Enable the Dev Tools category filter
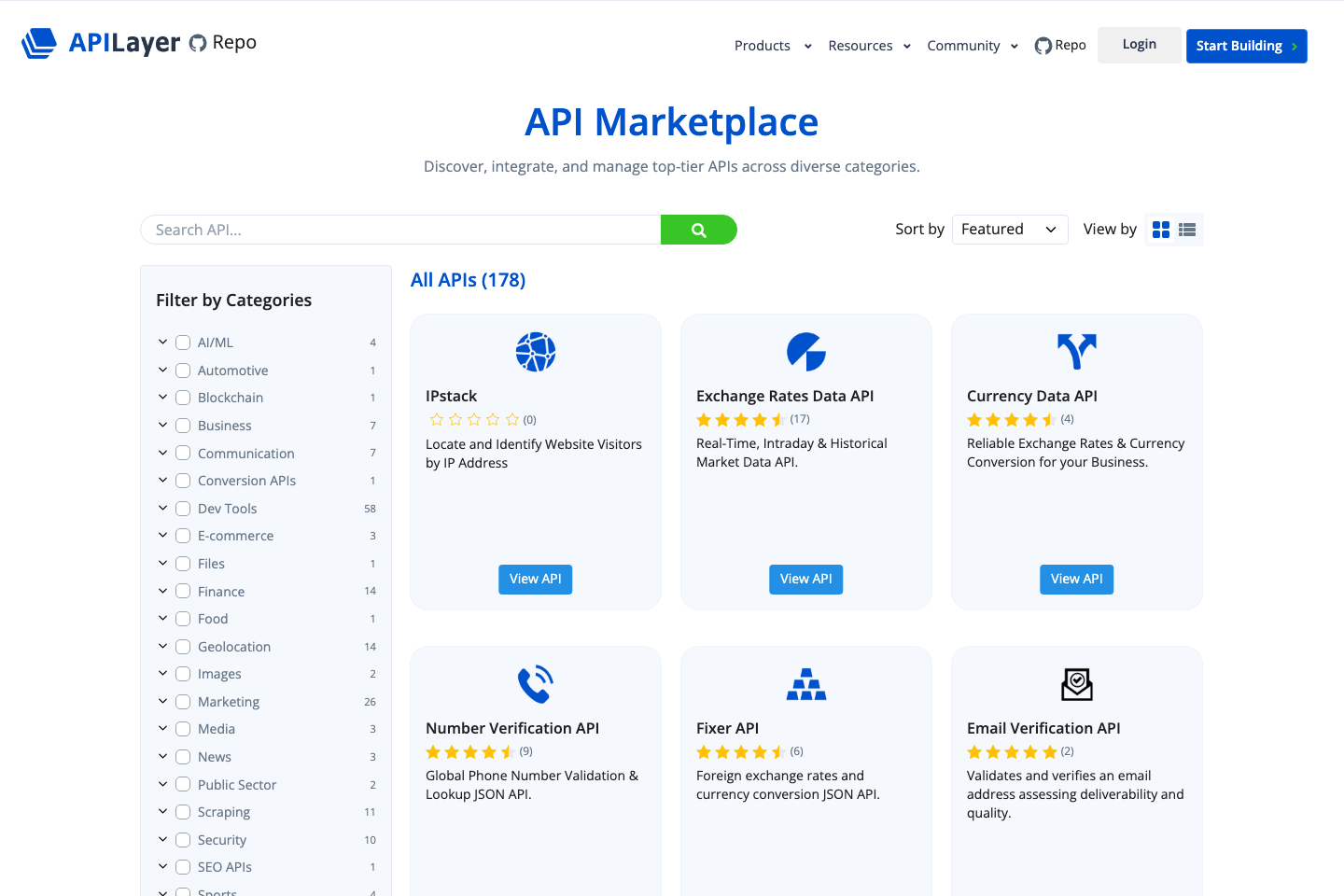 [182, 508]
